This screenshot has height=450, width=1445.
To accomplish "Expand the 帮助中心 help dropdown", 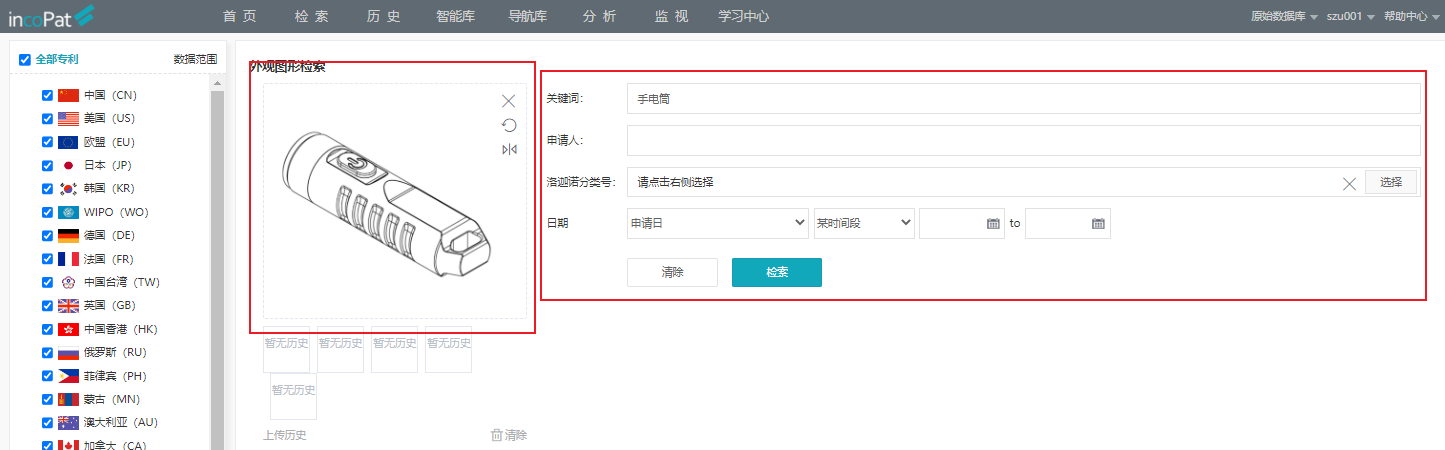I will (1411, 17).
